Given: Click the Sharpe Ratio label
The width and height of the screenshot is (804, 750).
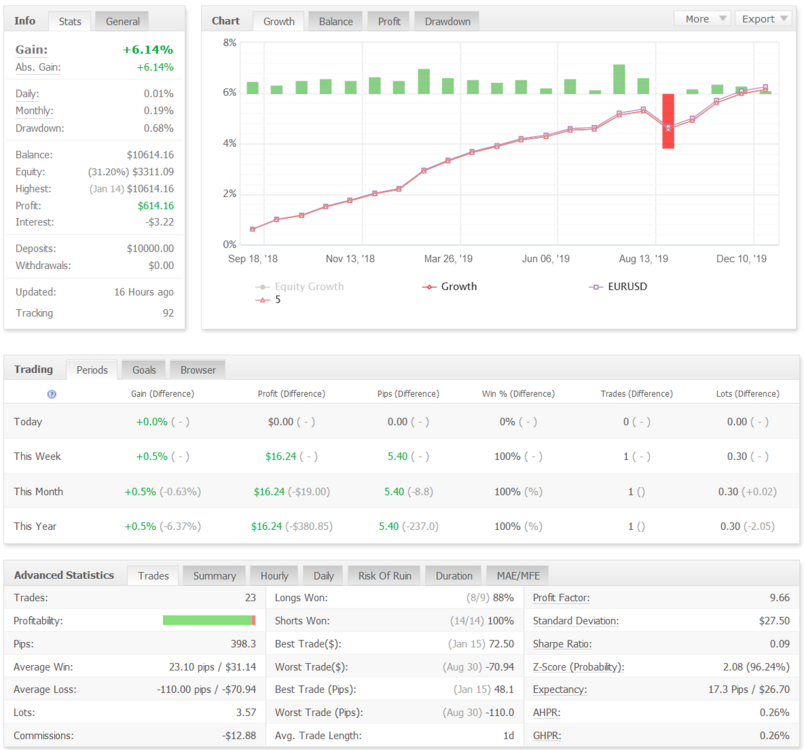Looking at the screenshot, I should [562, 644].
